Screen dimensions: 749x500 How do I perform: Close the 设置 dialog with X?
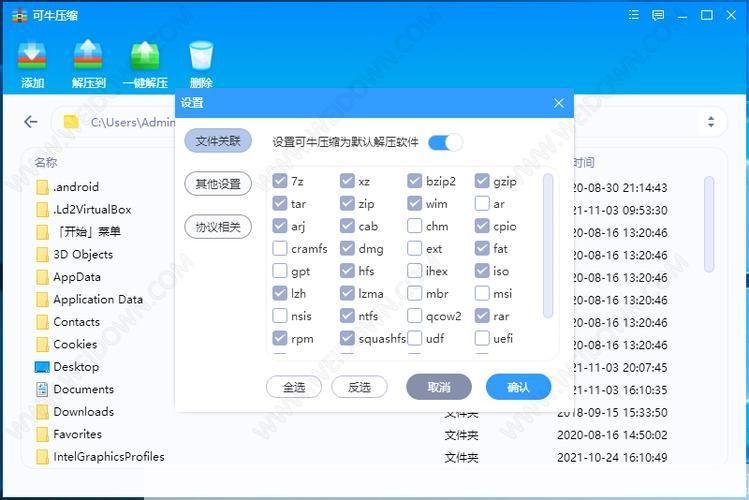tap(558, 103)
